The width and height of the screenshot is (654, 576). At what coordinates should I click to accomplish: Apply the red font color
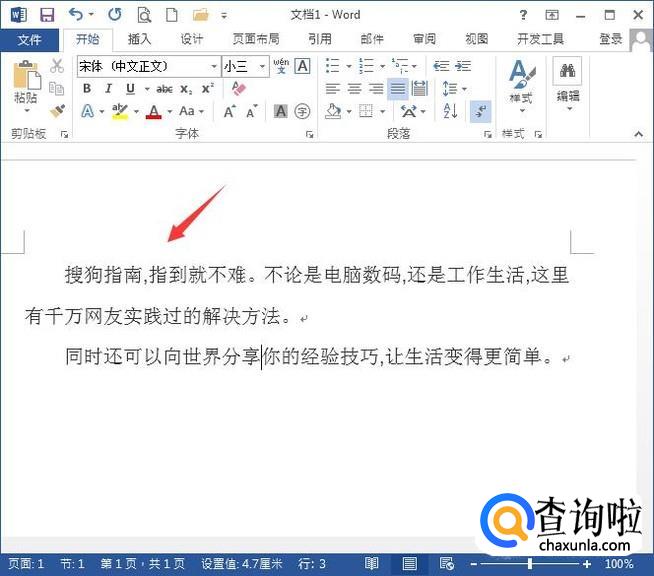coord(154,111)
